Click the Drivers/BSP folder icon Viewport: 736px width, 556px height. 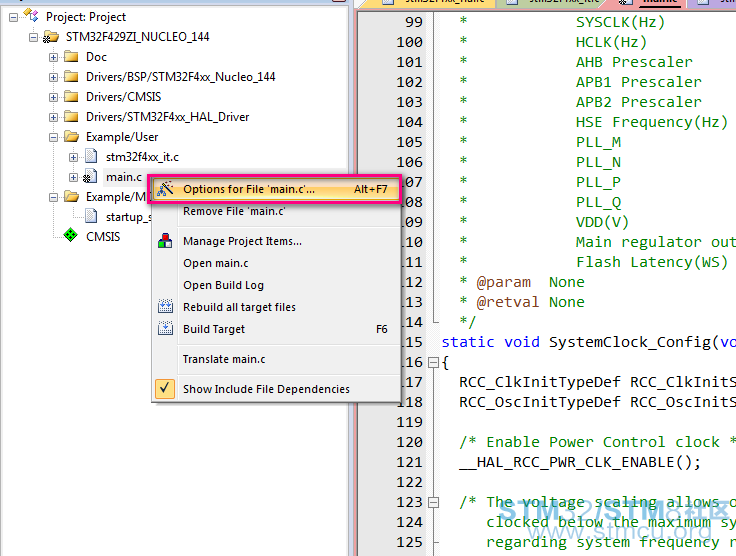[x=71, y=76]
